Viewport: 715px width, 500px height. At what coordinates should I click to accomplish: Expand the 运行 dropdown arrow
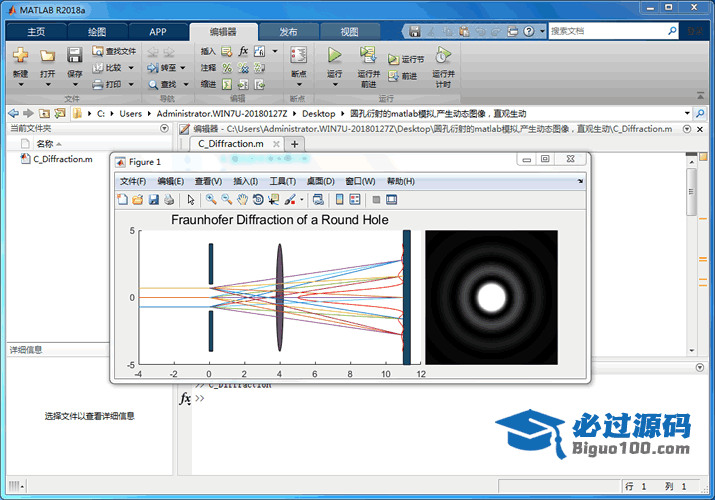pyautogui.click(x=335, y=85)
